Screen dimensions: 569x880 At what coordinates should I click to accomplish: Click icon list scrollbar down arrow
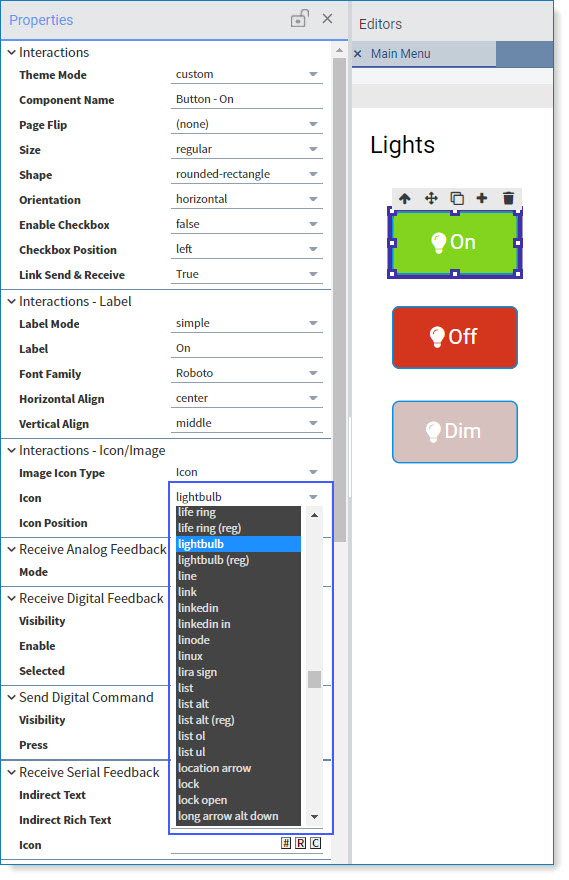tap(314, 817)
